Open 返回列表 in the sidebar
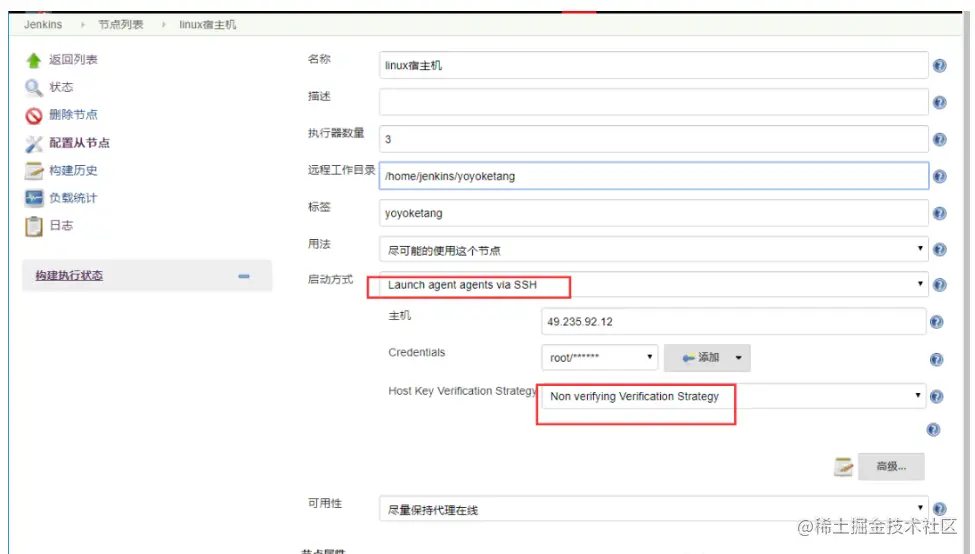The image size is (975, 554). (x=73, y=60)
